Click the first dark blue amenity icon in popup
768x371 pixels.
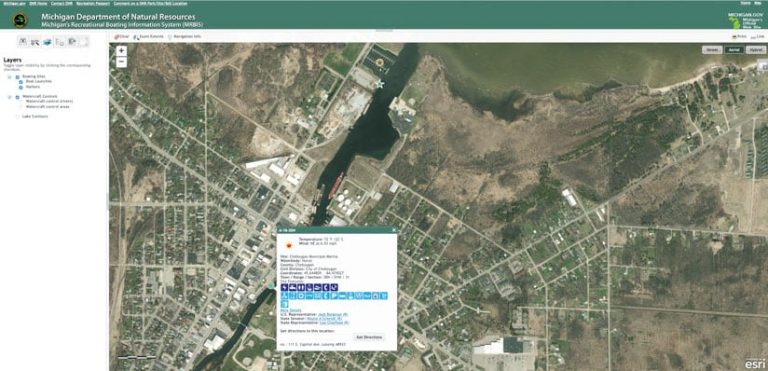pyautogui.click(x=285, y=287)
